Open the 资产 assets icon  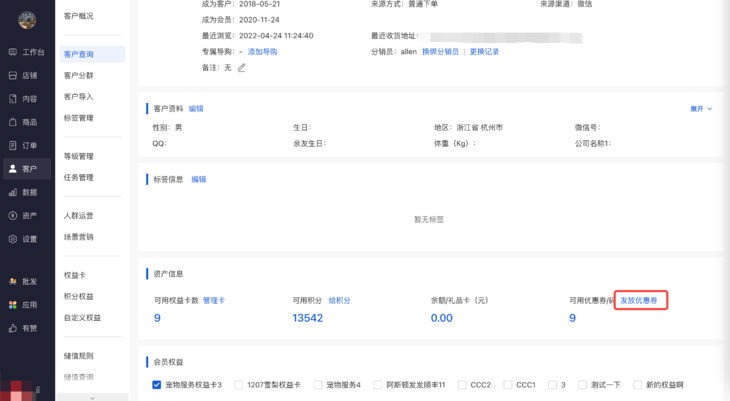tap(13, 216)
